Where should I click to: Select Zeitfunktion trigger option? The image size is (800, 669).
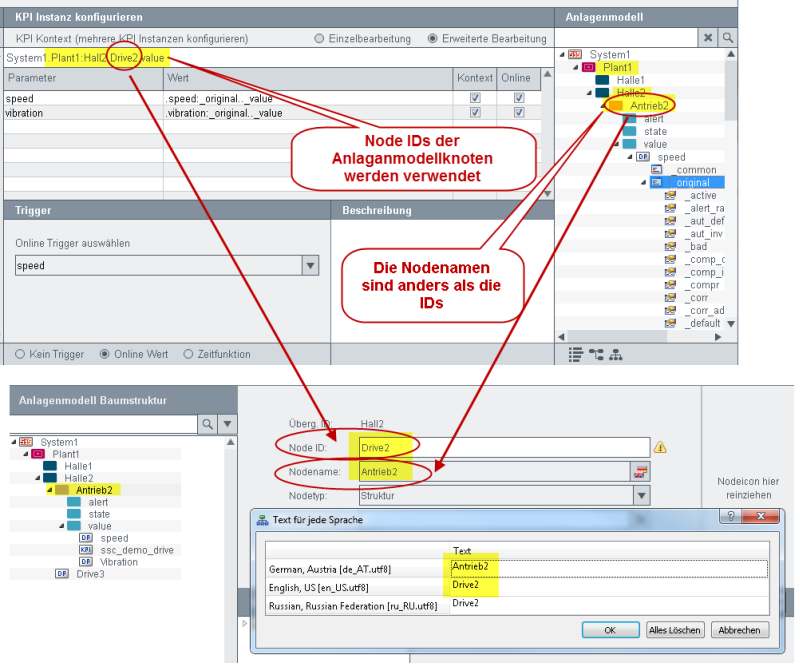[x=188, y=354]
